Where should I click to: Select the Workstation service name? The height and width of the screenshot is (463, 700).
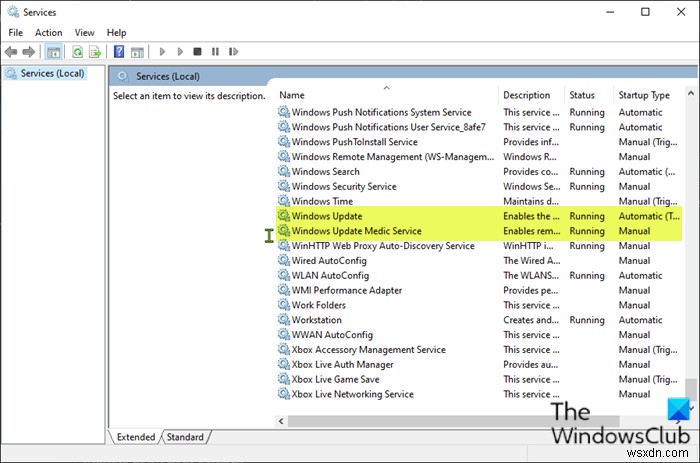[x=317, y=320]
